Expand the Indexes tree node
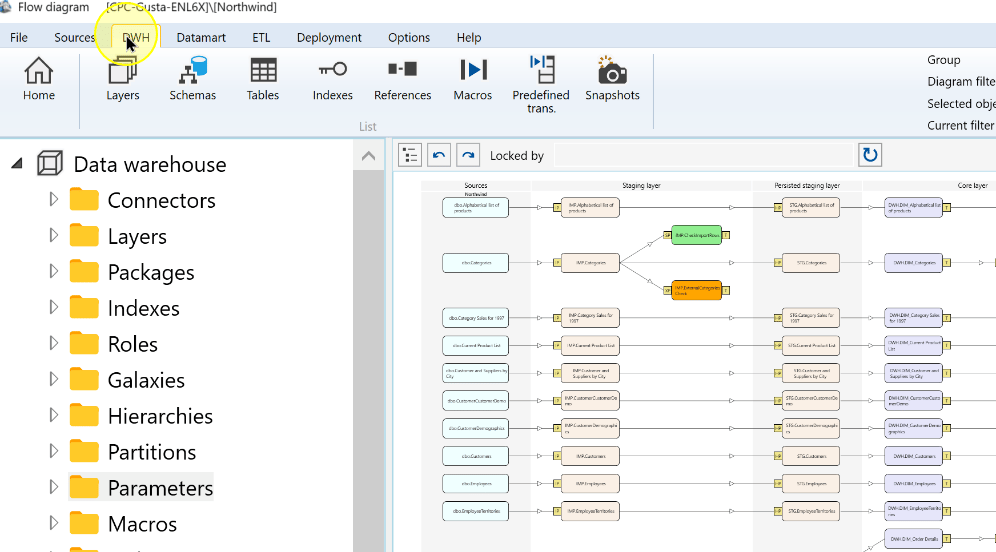This screenshot has width=996, height=552. 53,307
